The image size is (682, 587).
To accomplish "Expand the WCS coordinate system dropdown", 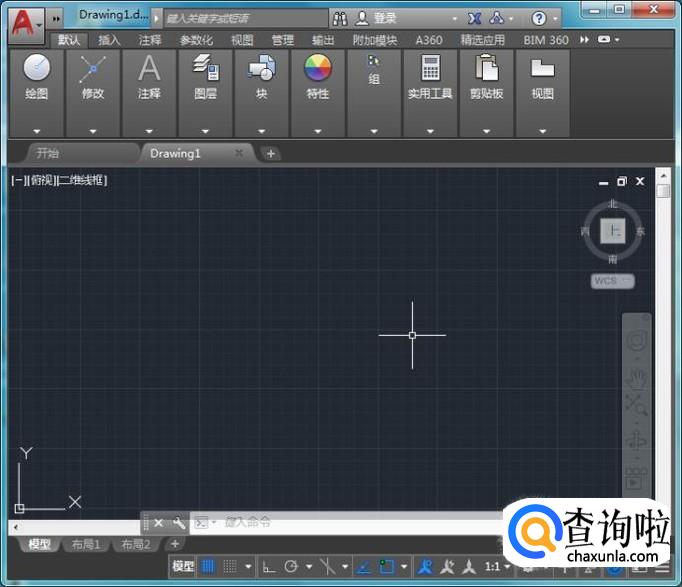I will click(612, 281).
